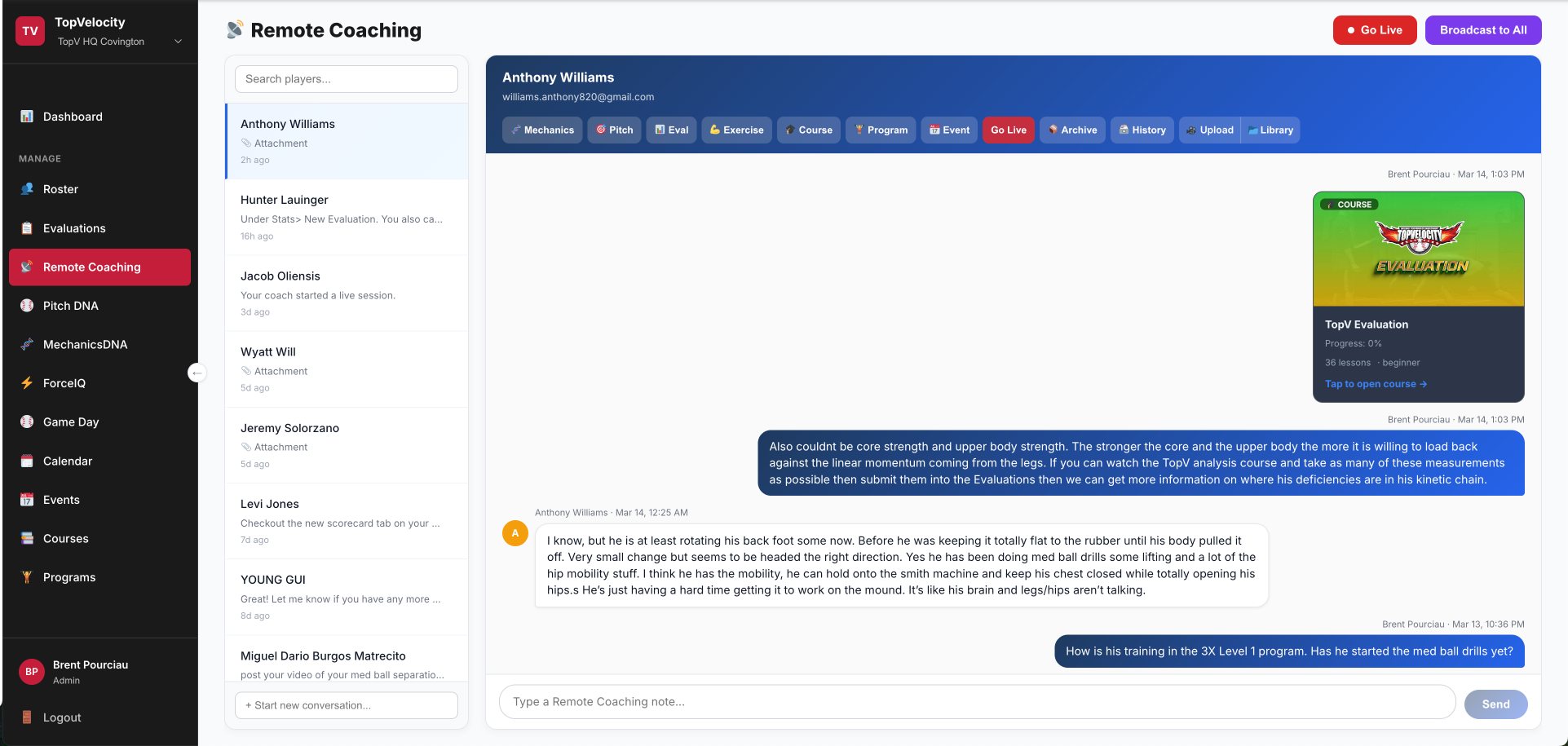
Task: Click the Program trophy button
Action: pos(881,130)
